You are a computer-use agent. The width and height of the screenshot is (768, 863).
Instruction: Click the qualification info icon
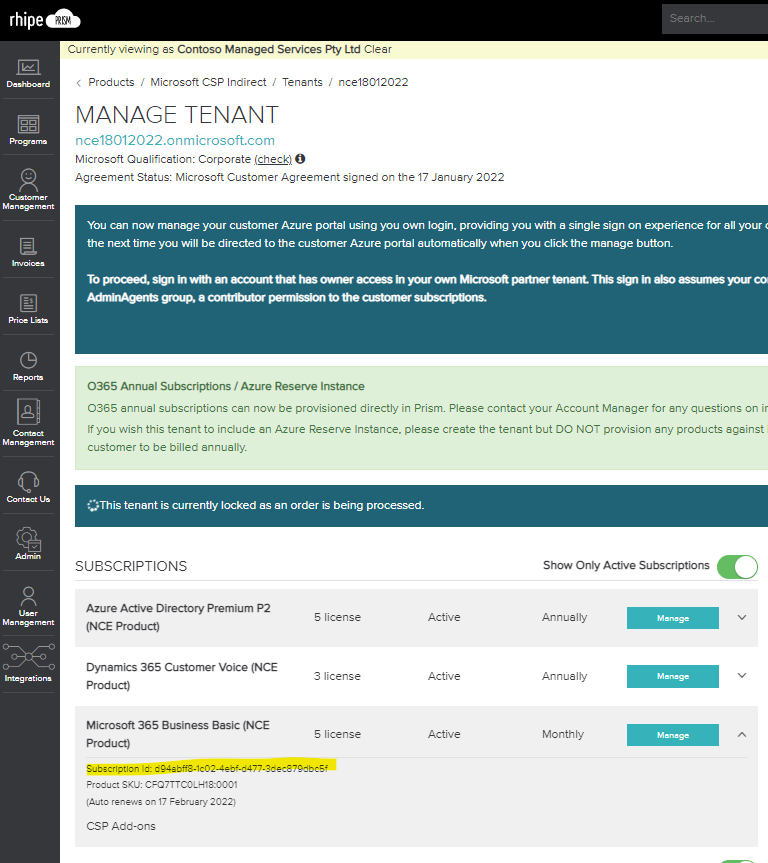[300, 159]
